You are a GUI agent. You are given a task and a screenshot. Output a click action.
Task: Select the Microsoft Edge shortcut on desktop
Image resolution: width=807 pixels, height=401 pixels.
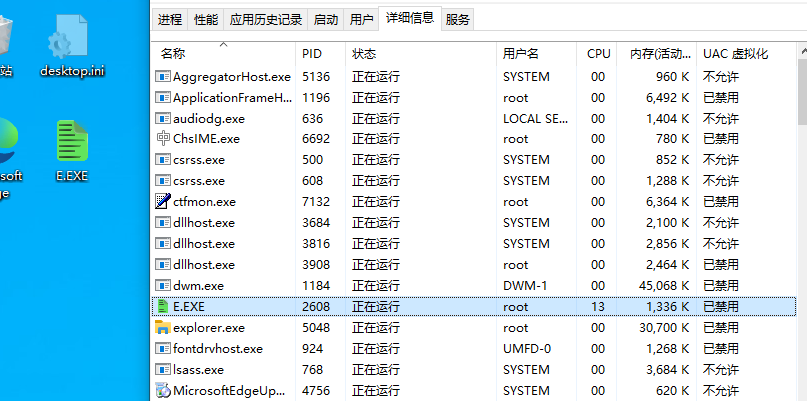(9, 158)
